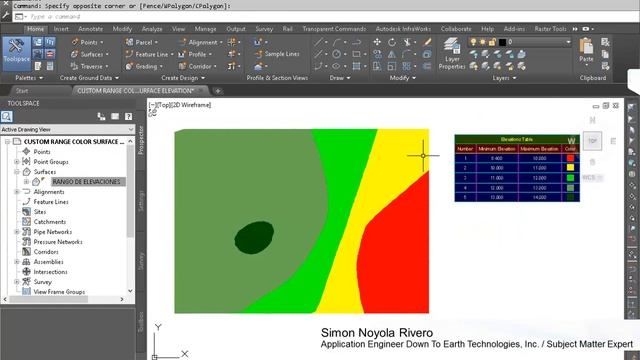The width and height of the screenshot is (640, 360).
Task: Collapse the Surfaces tree node
Action: click(x=17, y=172)
